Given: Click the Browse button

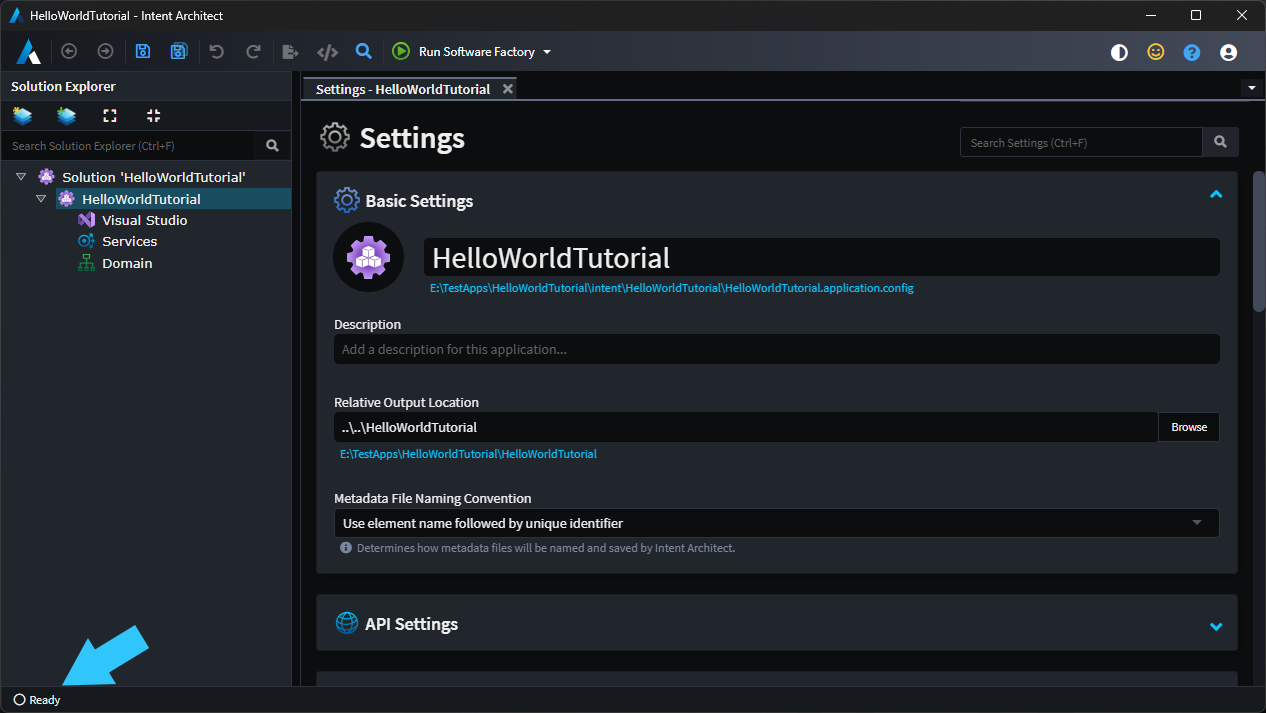Looking at the screenshot, I should point(1189,427).
